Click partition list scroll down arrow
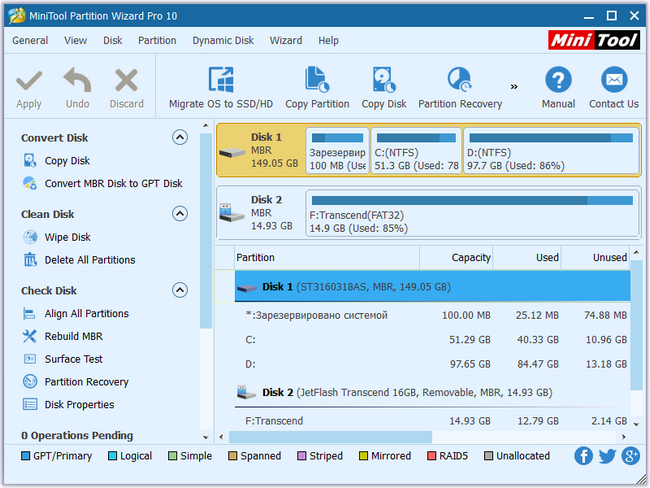 [x=636, y=424]
